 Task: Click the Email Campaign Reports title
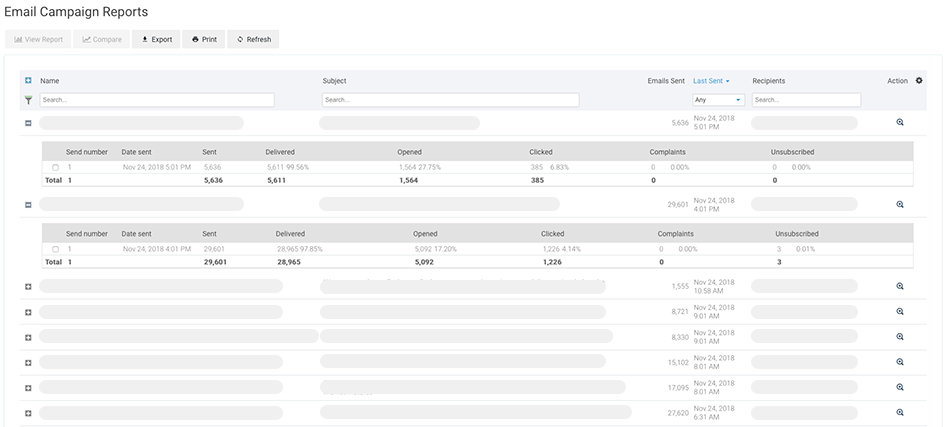coord(76,12)
